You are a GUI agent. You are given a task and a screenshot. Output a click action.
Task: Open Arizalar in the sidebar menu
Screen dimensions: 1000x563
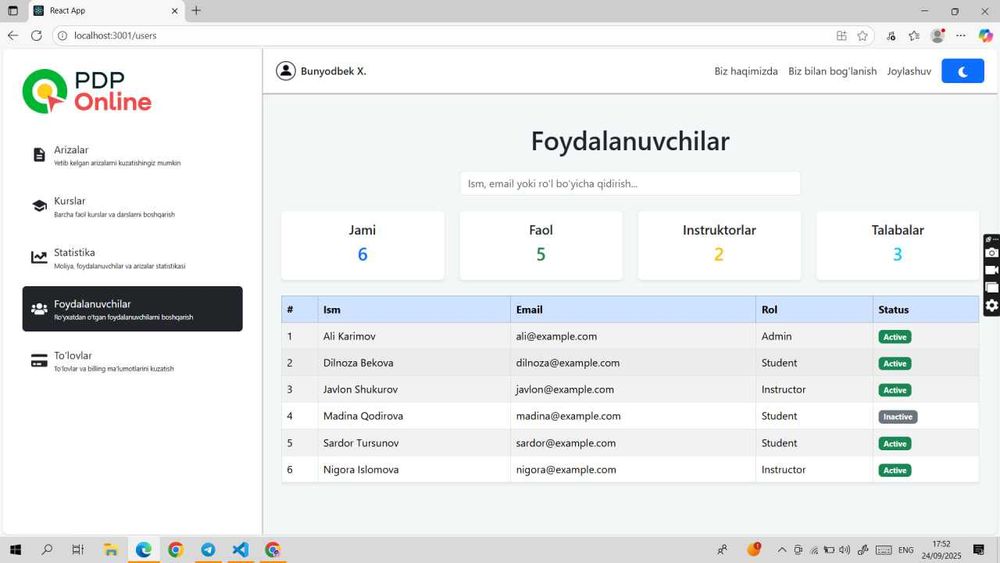(132, 155)
